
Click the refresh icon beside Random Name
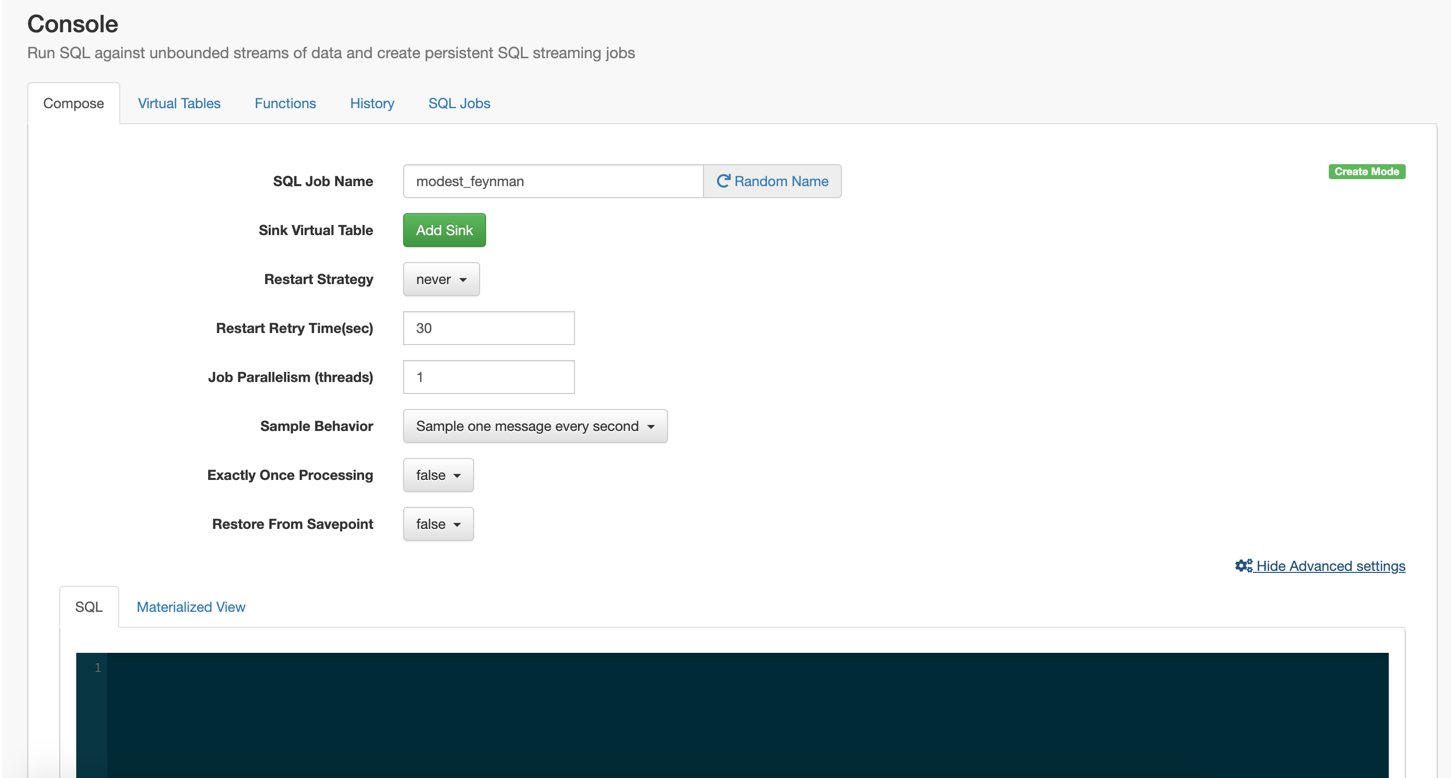pos(723,181)
